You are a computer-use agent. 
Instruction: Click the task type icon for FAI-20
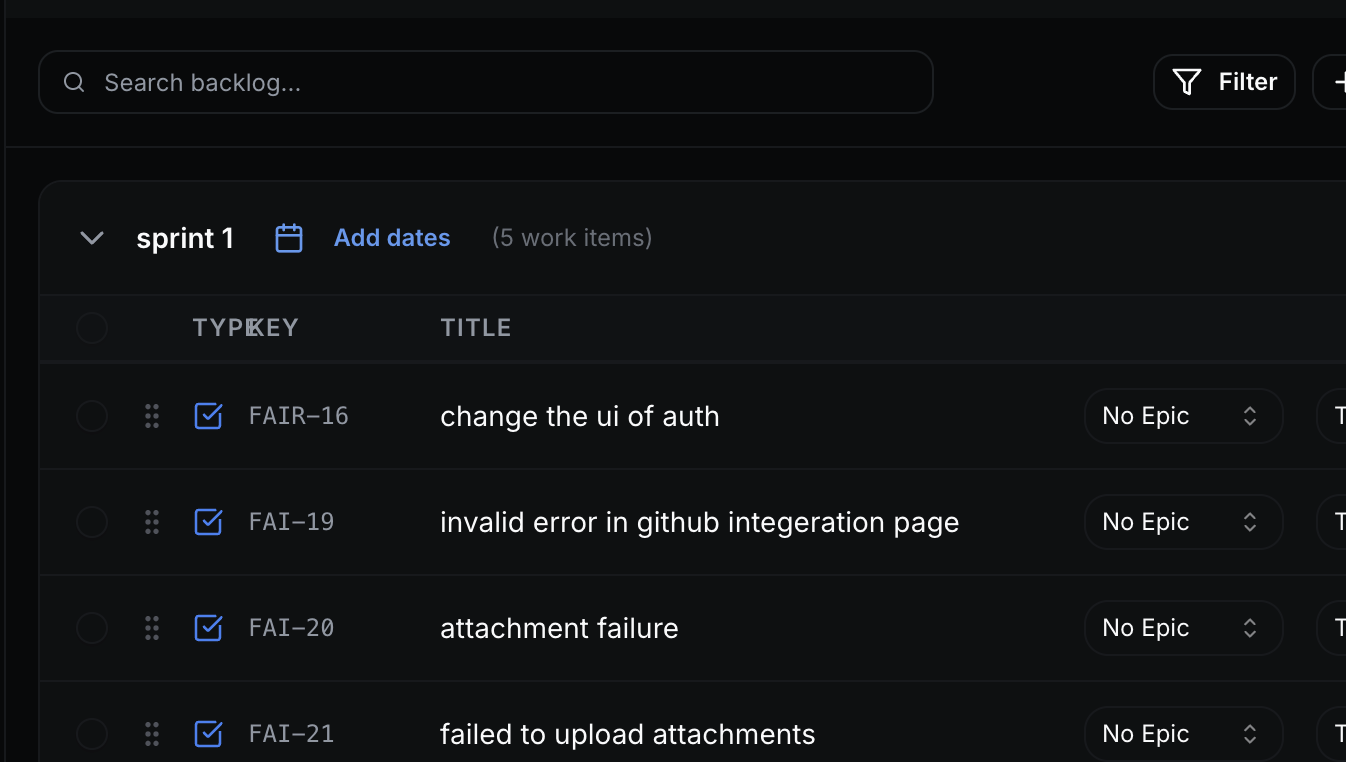pyautogui.click(x=208, y=628)
